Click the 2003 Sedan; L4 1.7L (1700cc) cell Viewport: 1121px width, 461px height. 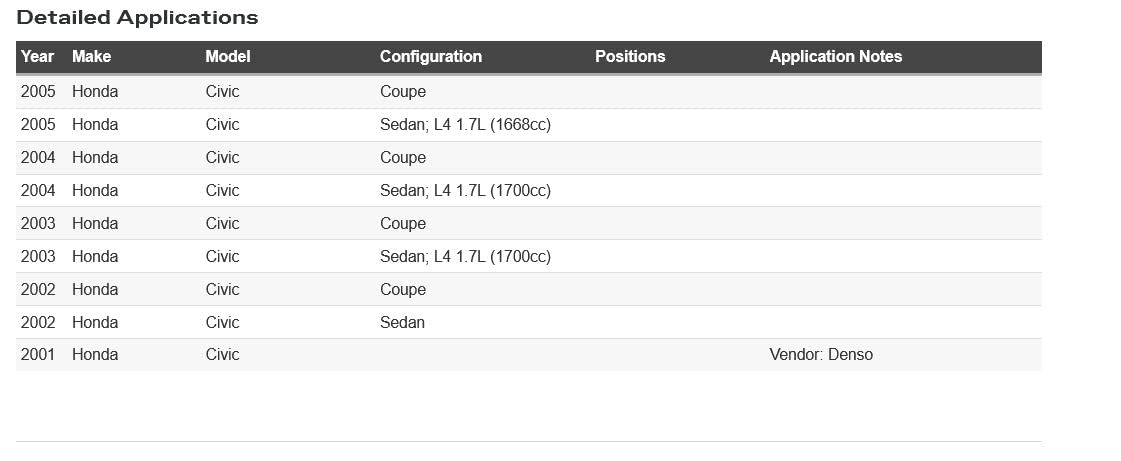click(x=465, y=257)
